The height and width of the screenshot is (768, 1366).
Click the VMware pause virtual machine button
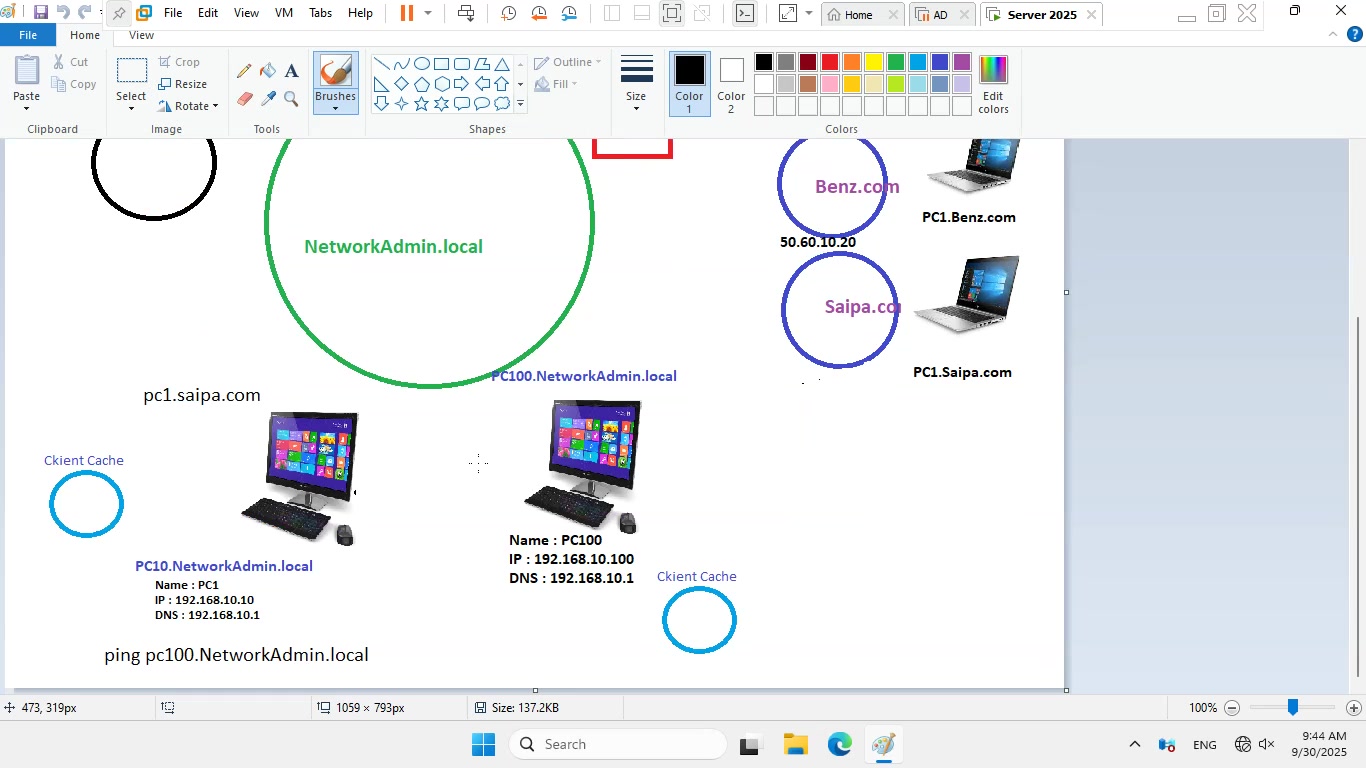[407, 13]
